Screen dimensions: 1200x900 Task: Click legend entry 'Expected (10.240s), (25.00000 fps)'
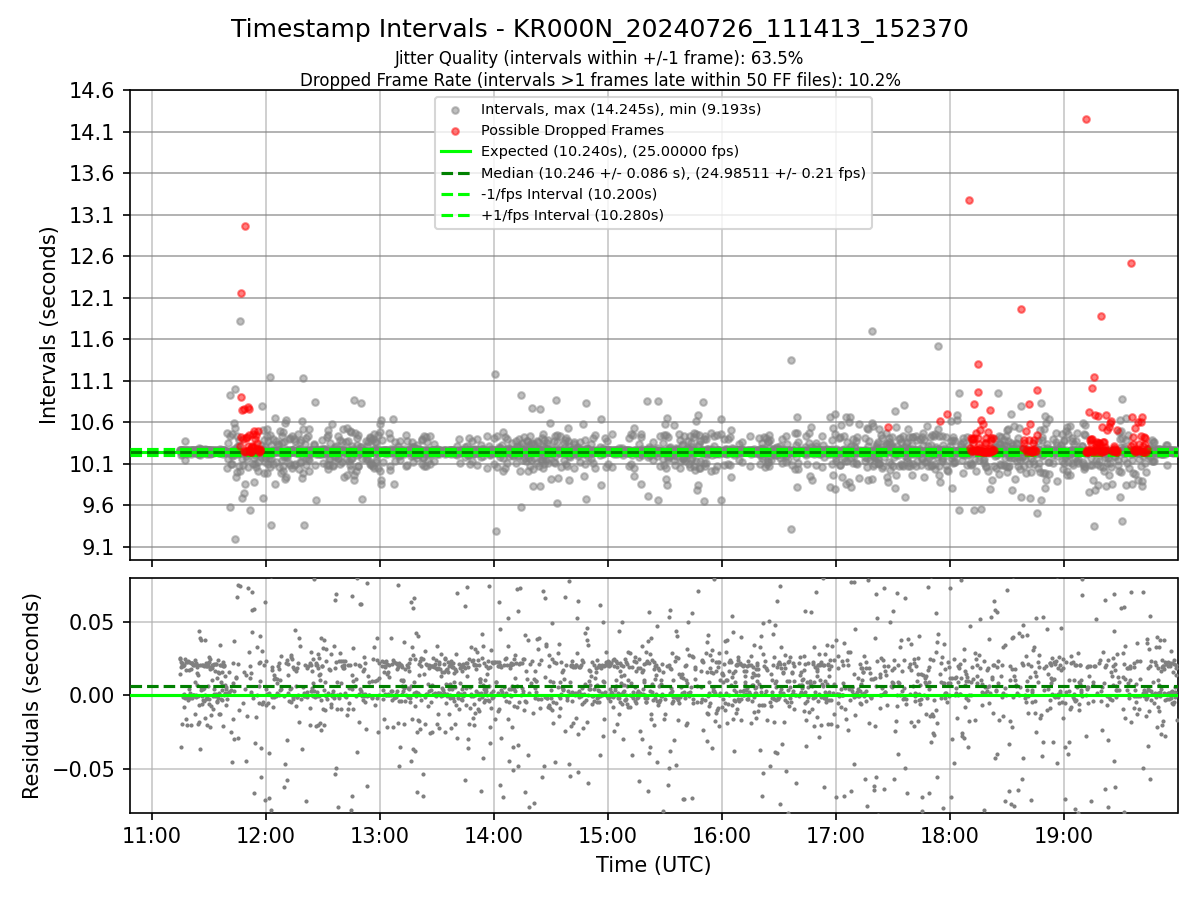click(610, 151)
